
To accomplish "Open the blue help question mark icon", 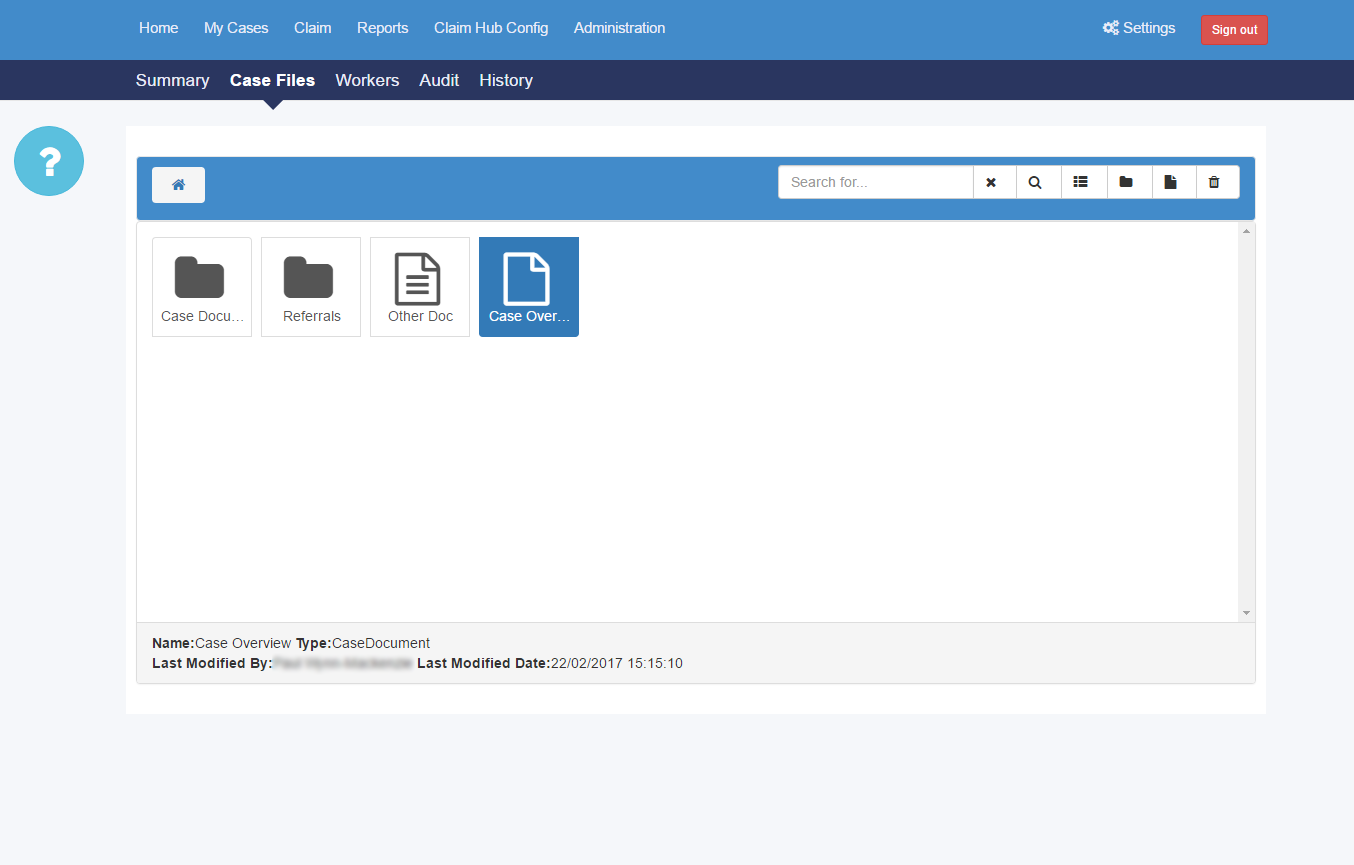I will [49, 161].
